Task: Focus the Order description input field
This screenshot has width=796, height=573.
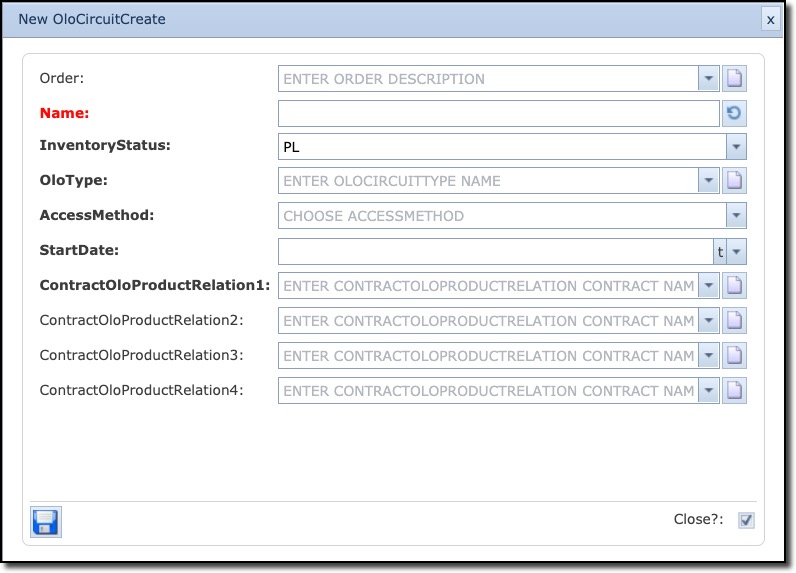Action: click(x=488, y=79)
